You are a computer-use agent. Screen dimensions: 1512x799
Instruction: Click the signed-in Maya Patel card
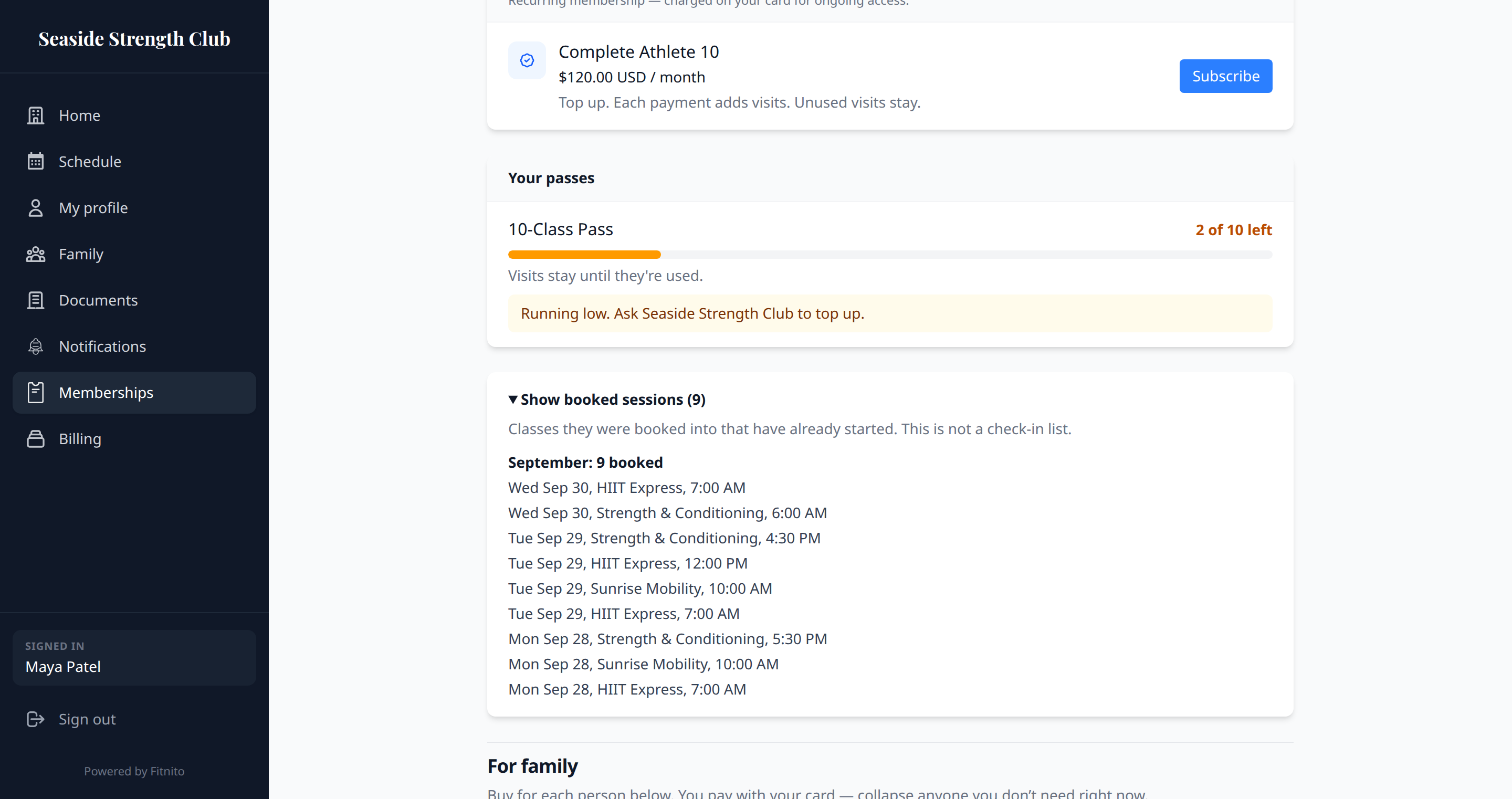coord(134,657)
